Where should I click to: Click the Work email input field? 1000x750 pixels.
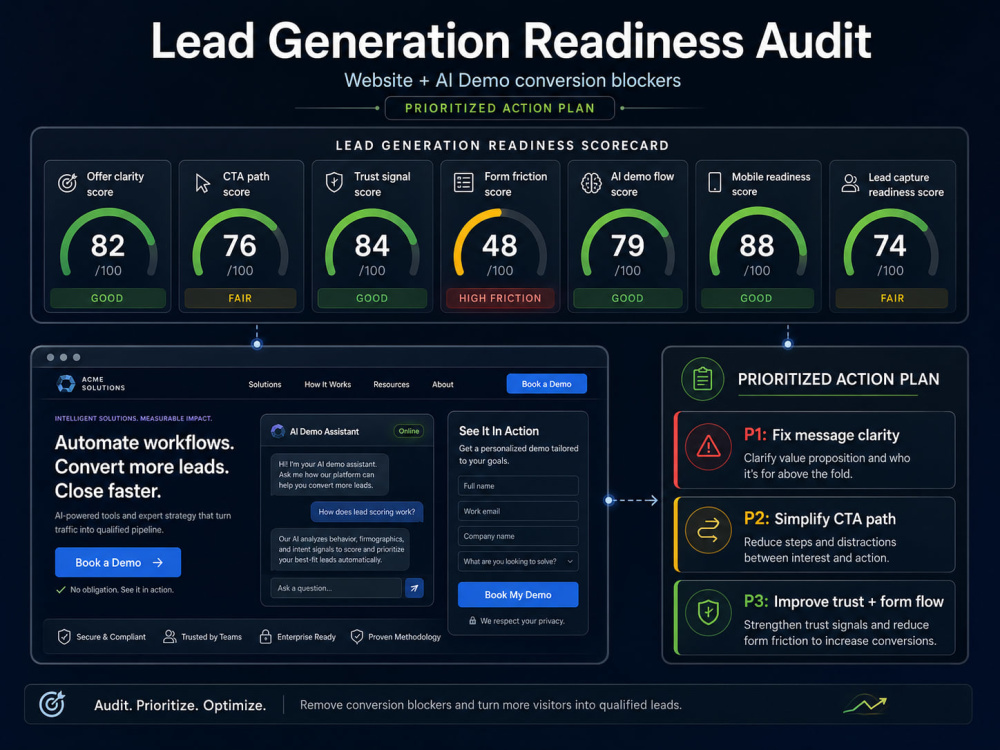518,511
